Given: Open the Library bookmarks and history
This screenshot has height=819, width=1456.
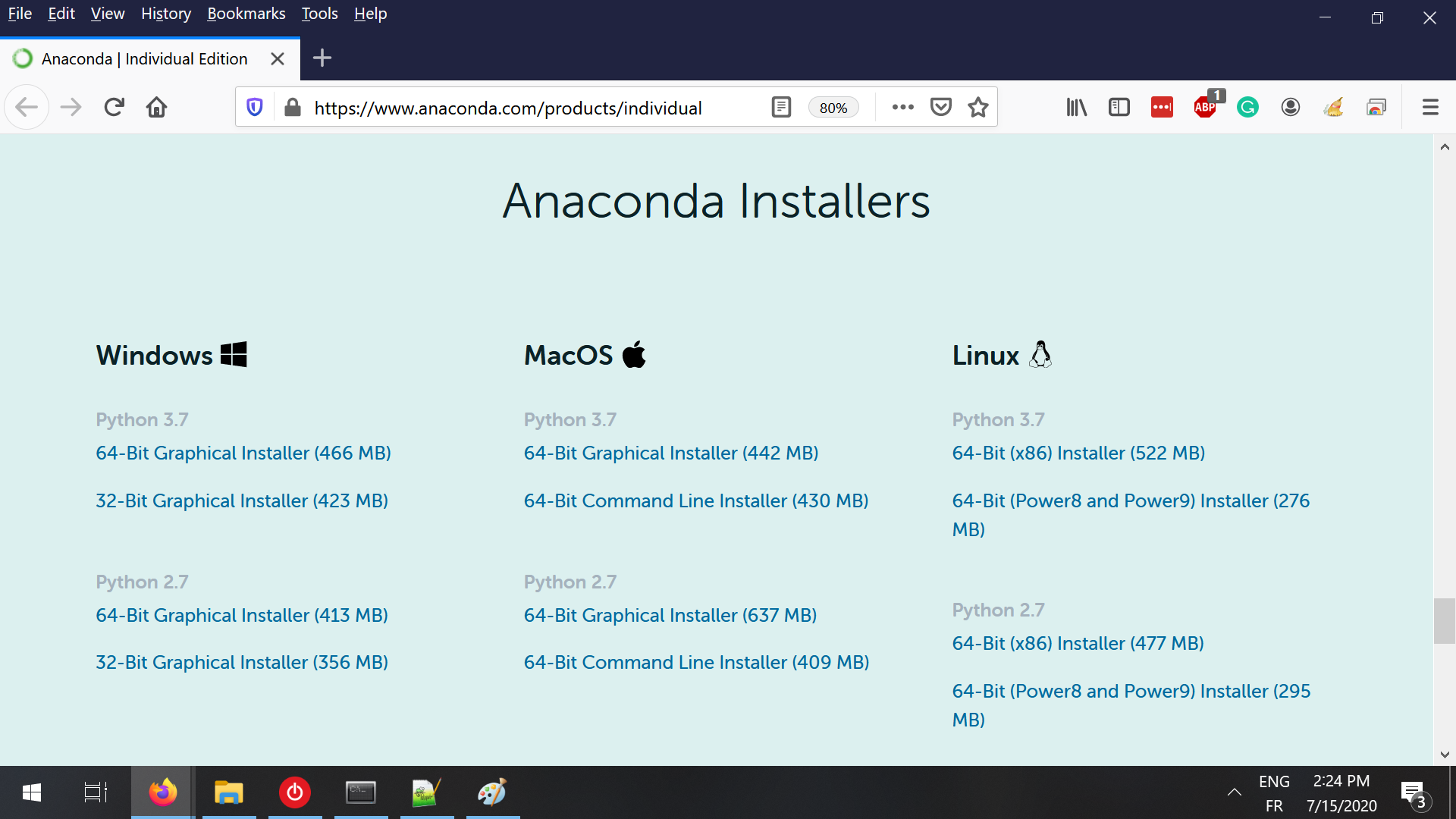Looking at the screenshot, I should click(x=1076, y=108).
